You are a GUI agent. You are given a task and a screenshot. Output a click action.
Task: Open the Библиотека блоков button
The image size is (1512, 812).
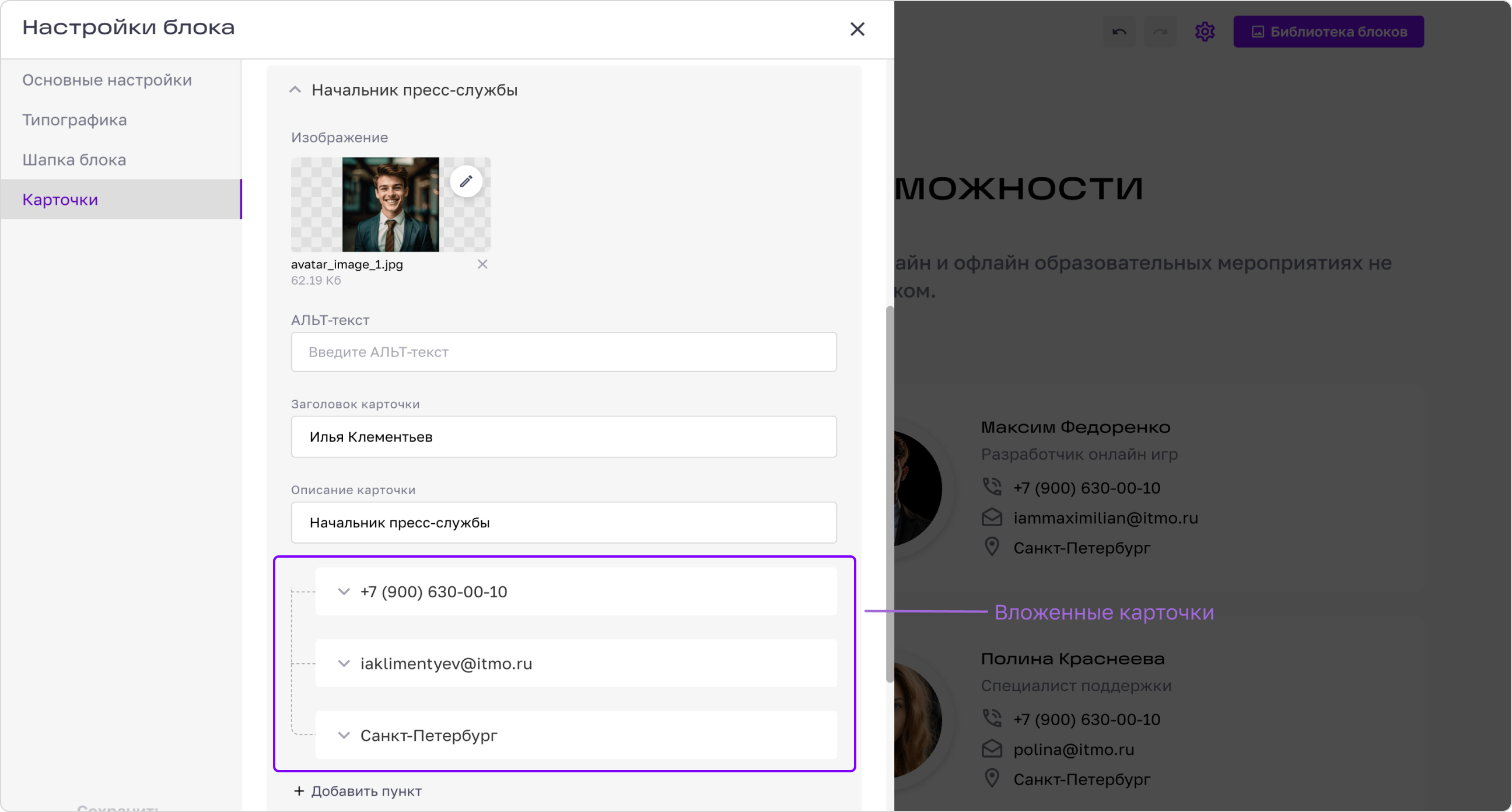pyautogui.click(x=1329, y=32)
